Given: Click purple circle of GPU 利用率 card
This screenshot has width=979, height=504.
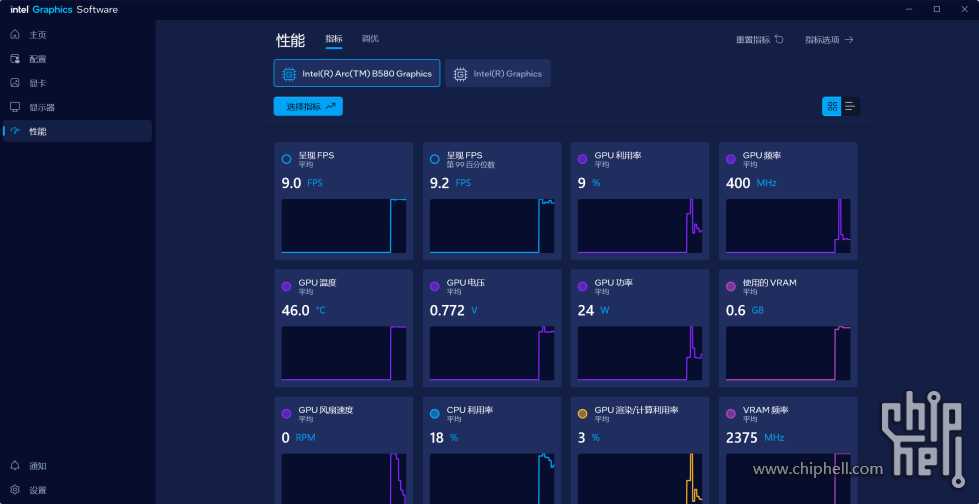Looking at the screenshot, I should [x=583, y=159].
